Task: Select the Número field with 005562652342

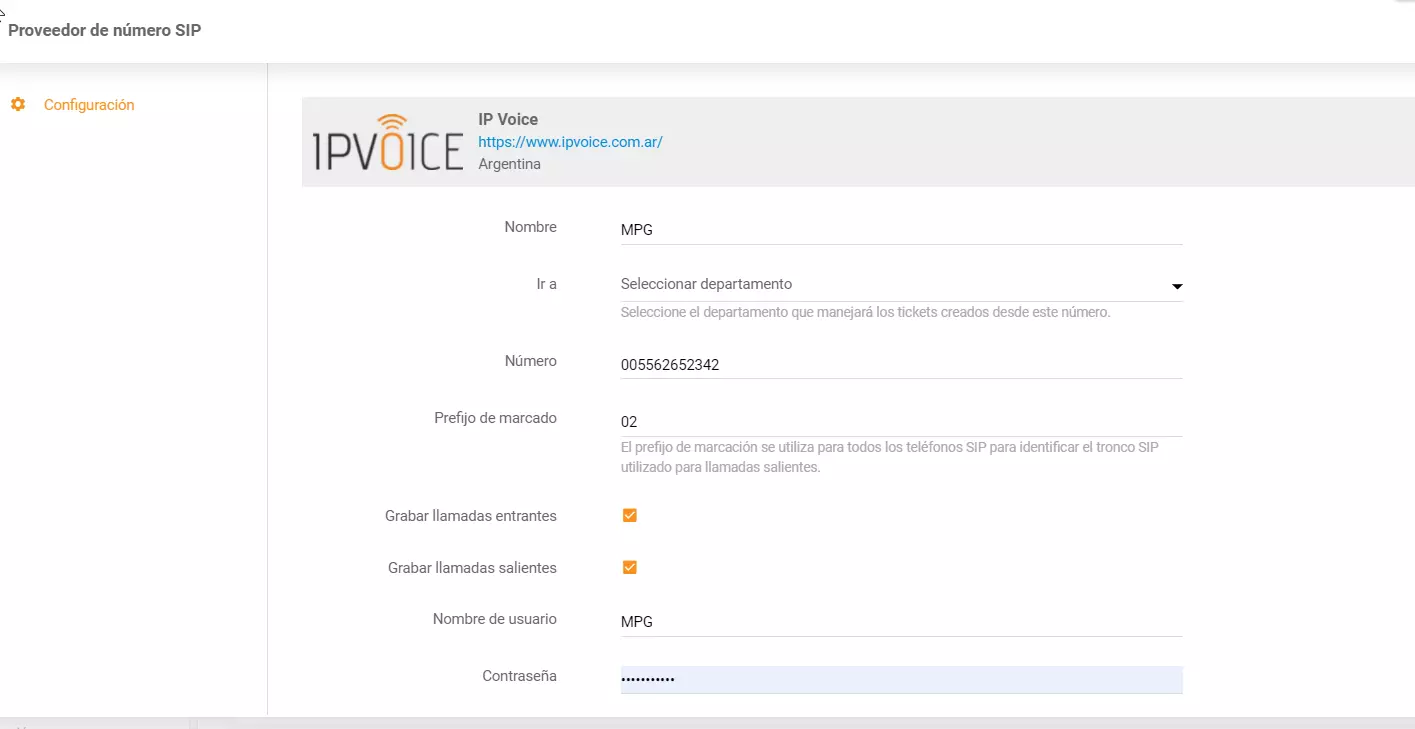Action: [x=900, y=364]
